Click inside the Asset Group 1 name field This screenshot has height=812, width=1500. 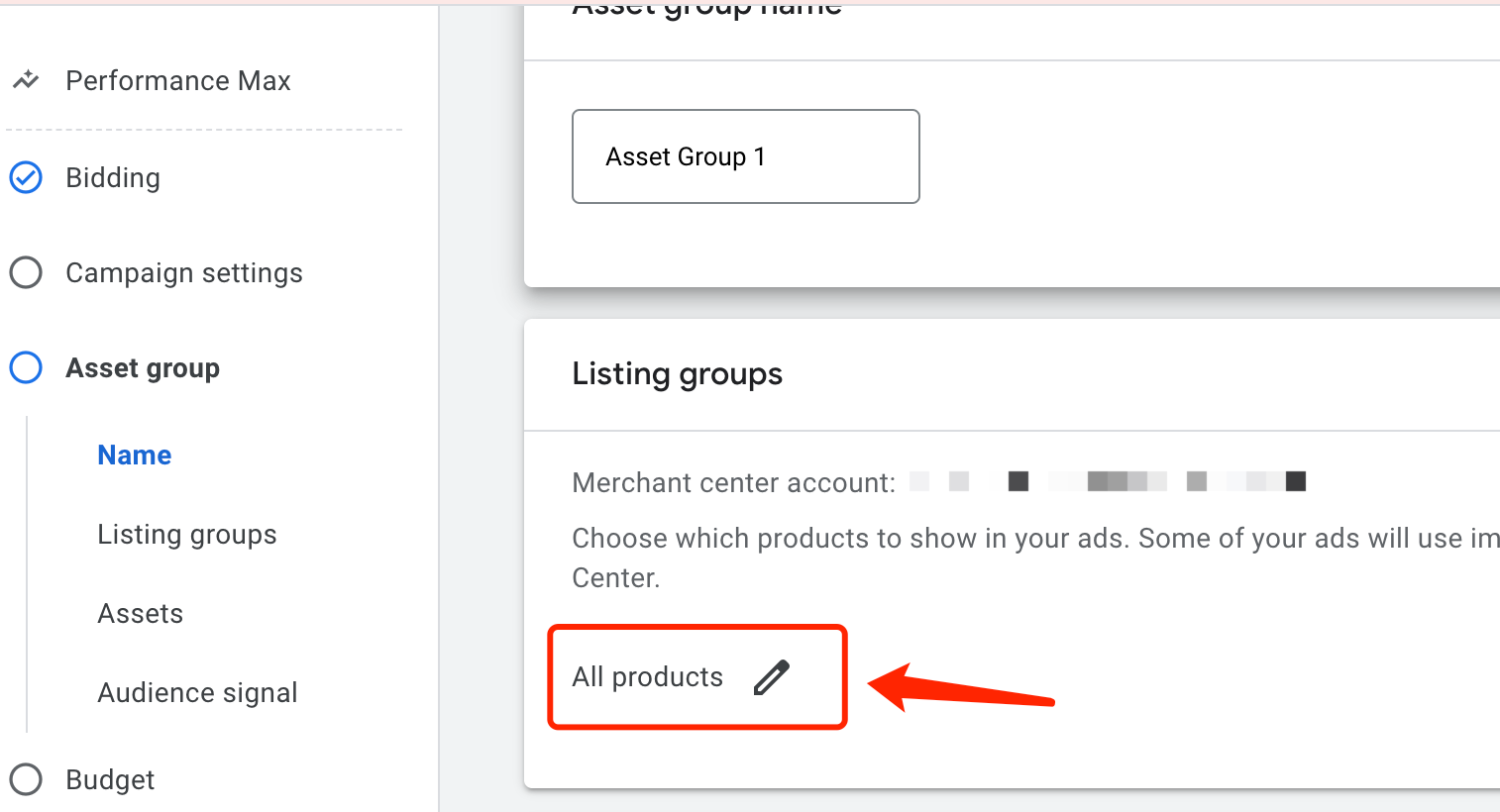pos(745,156)
